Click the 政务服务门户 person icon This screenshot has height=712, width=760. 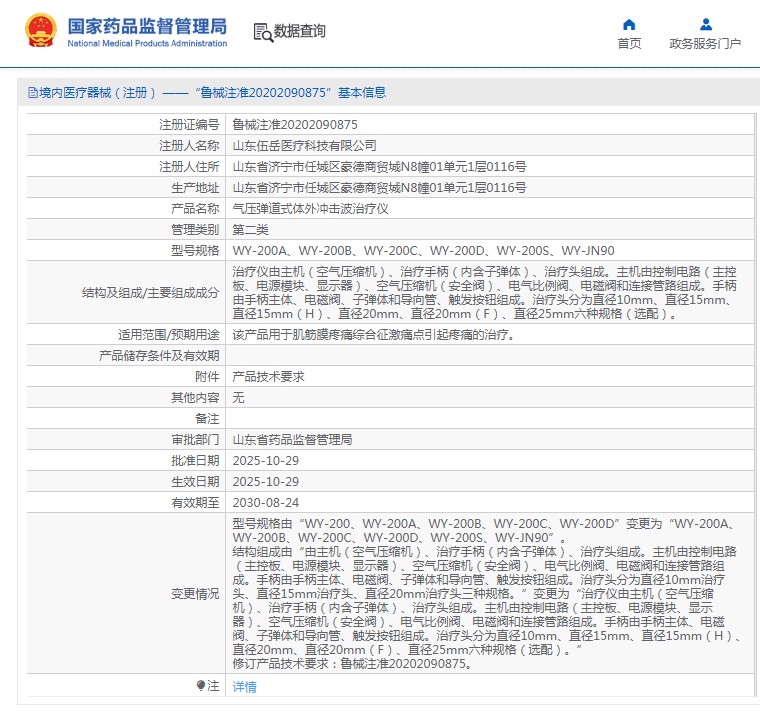(705, 24)
